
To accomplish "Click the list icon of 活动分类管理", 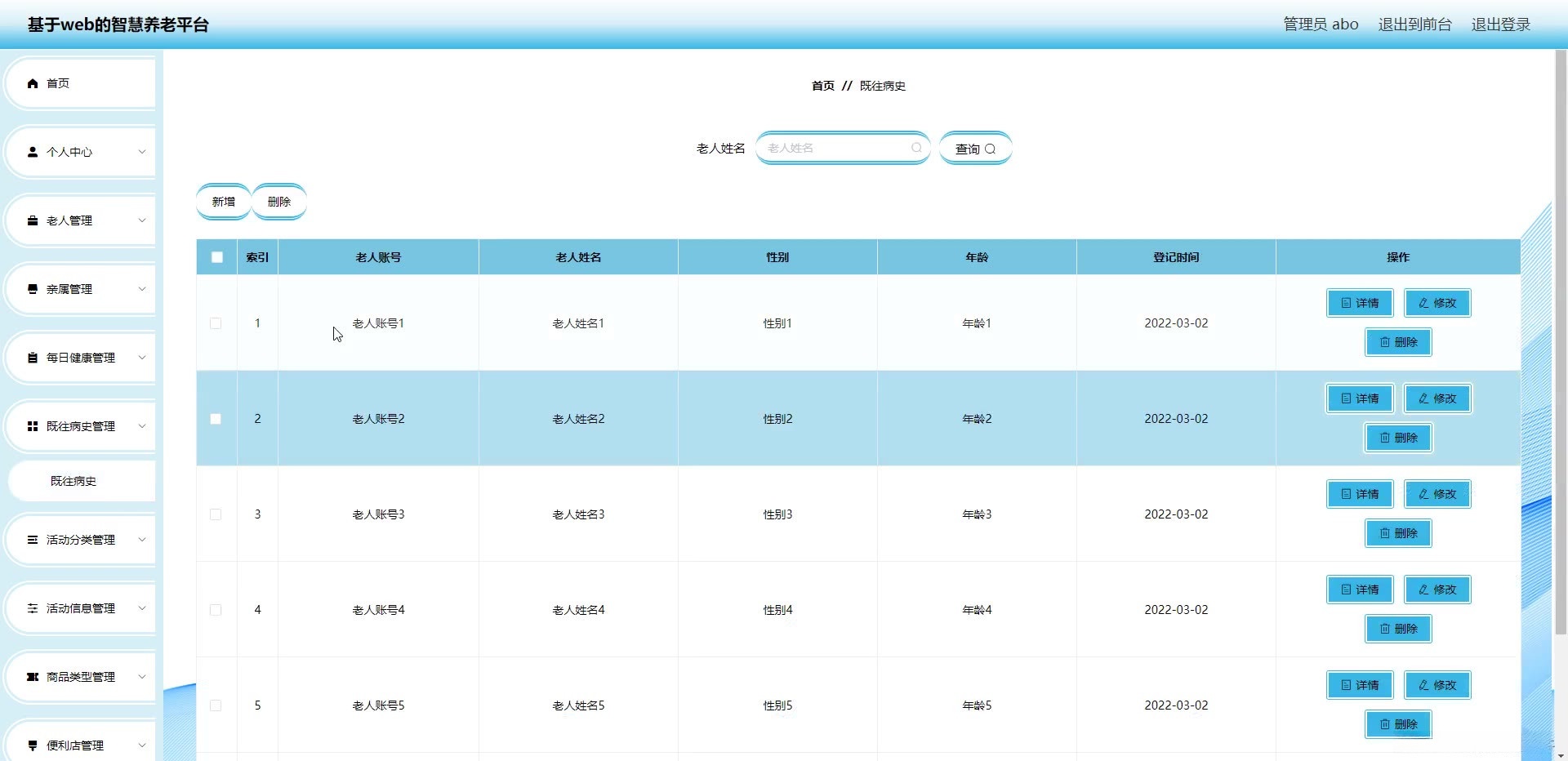I will click(x=33, y=540).
